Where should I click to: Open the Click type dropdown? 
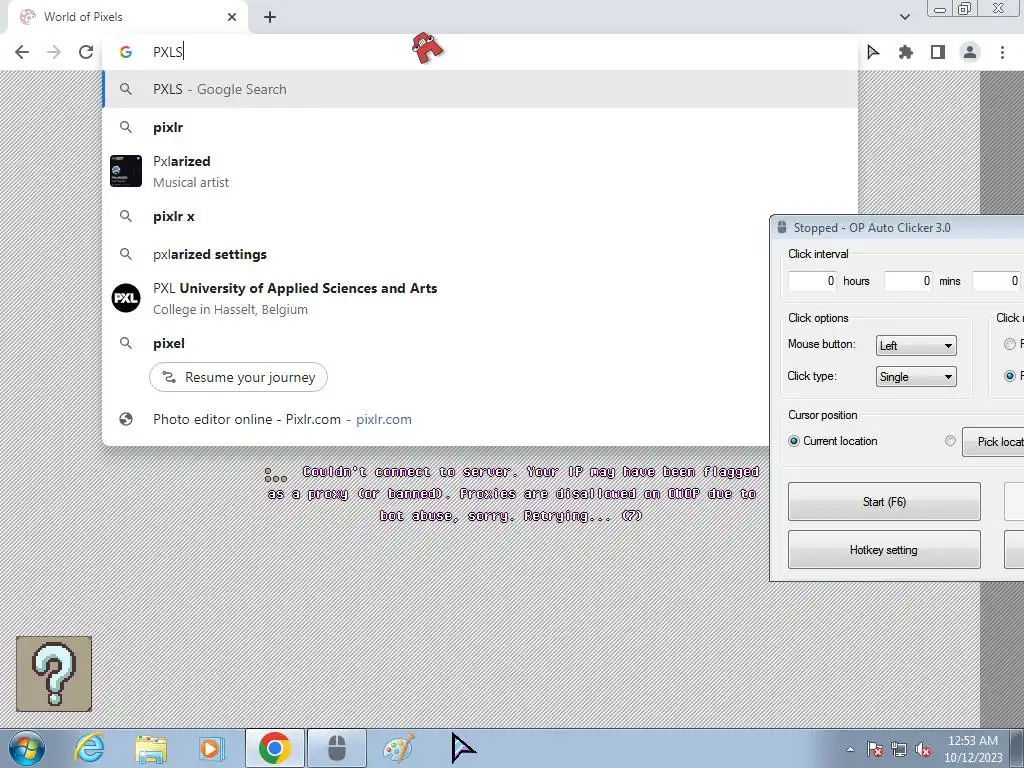916,377
